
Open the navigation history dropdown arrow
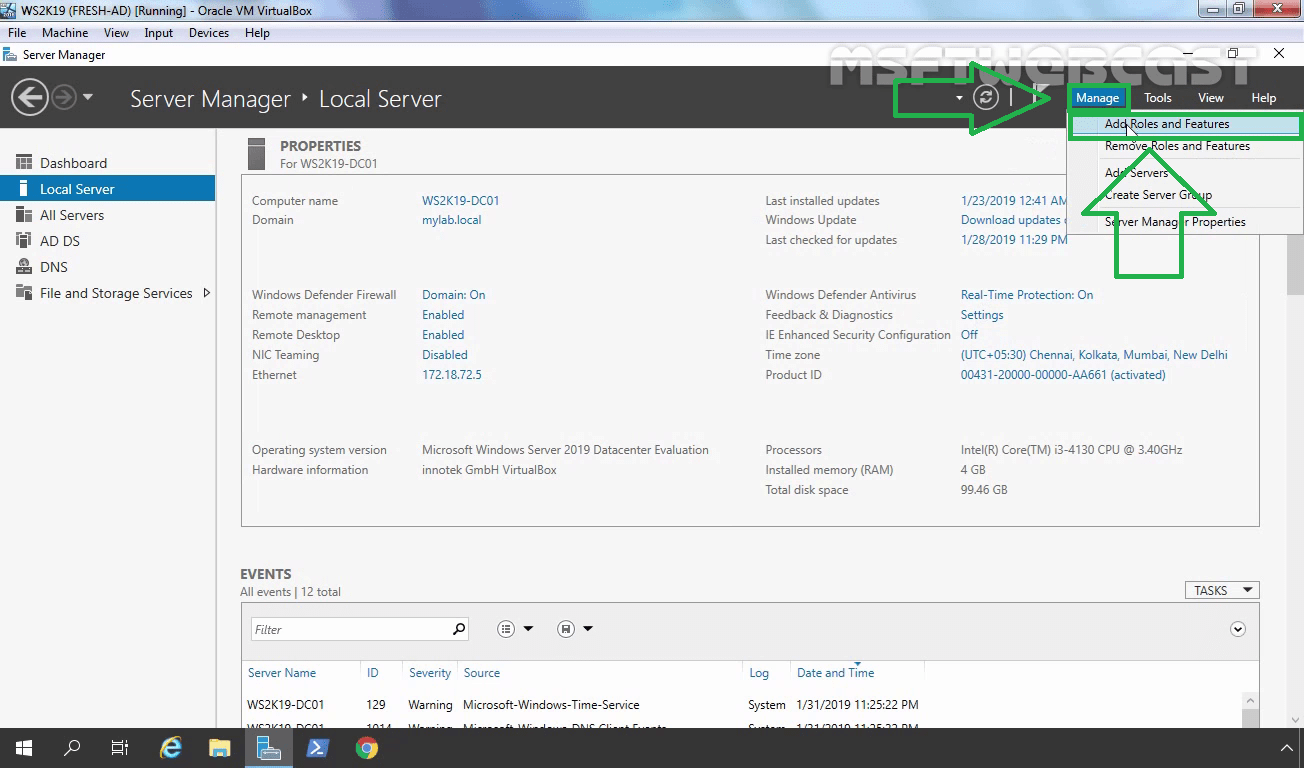point(88,98)
